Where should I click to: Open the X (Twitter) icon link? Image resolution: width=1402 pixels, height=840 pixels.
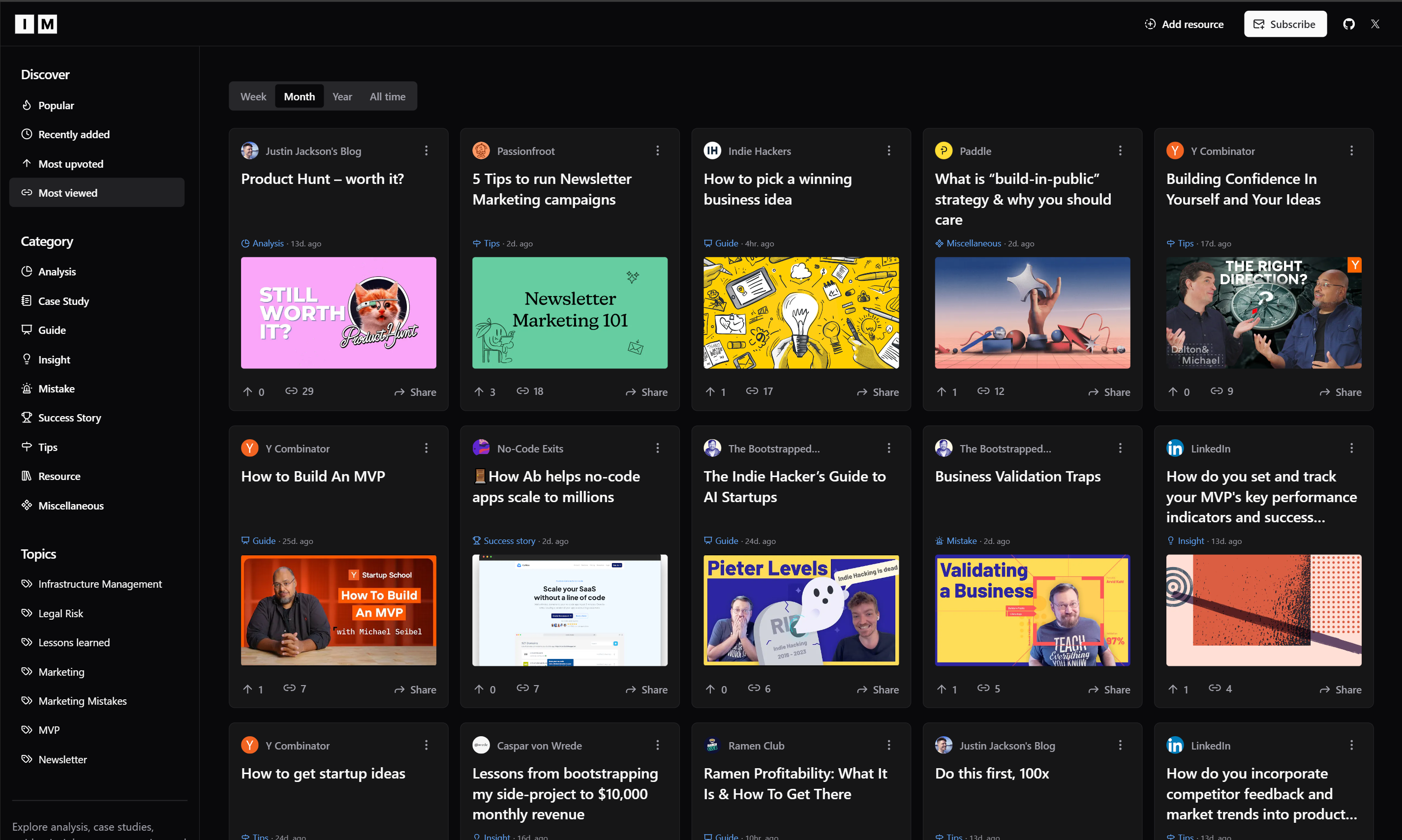(1375, 24)
